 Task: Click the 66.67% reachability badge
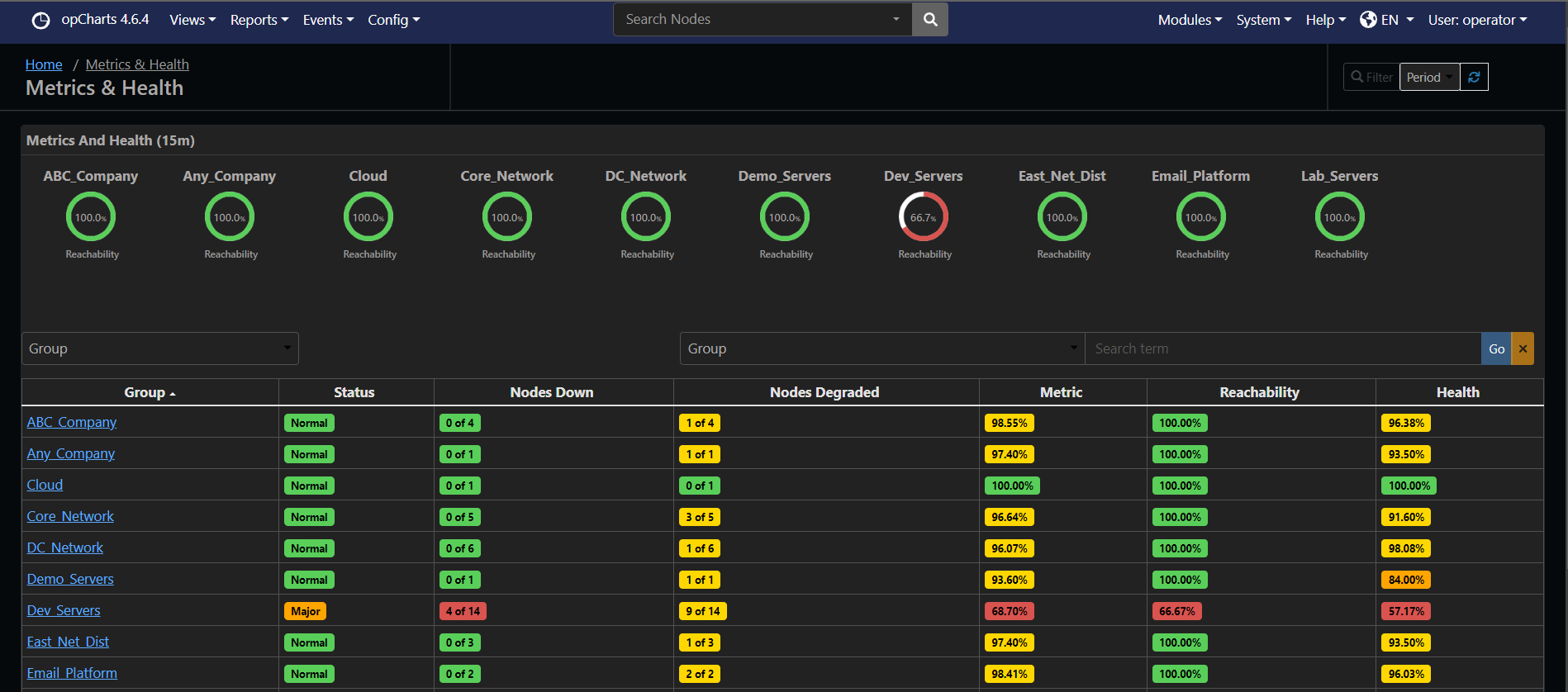coord(1177,611)
